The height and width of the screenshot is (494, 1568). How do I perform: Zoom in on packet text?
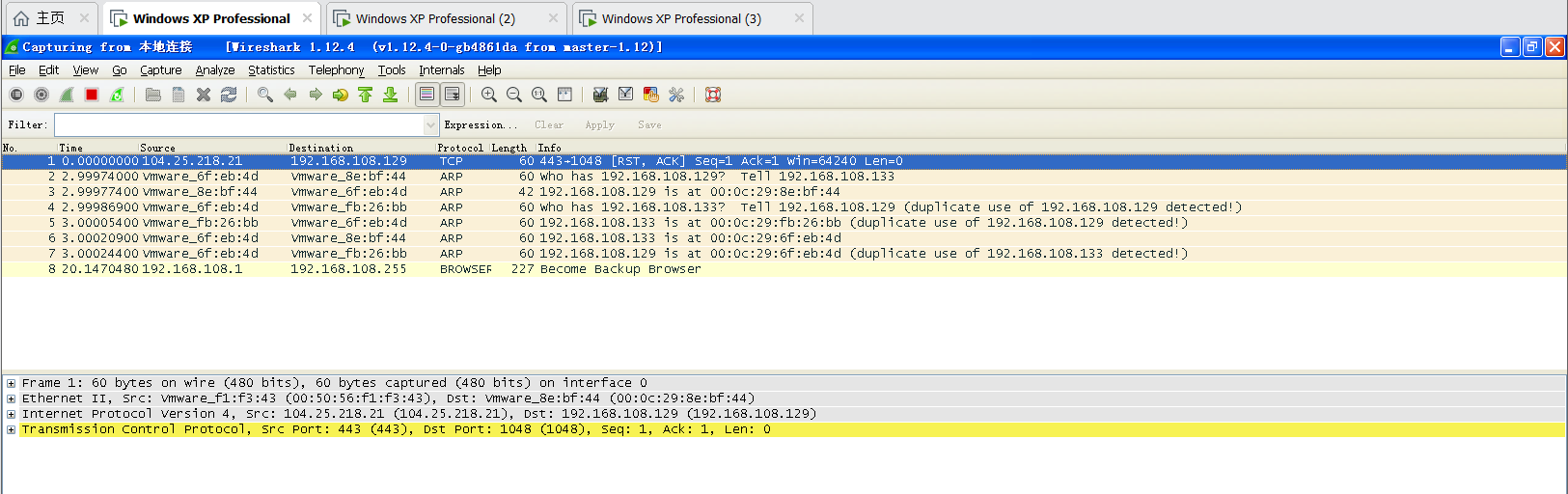point(489,95)
